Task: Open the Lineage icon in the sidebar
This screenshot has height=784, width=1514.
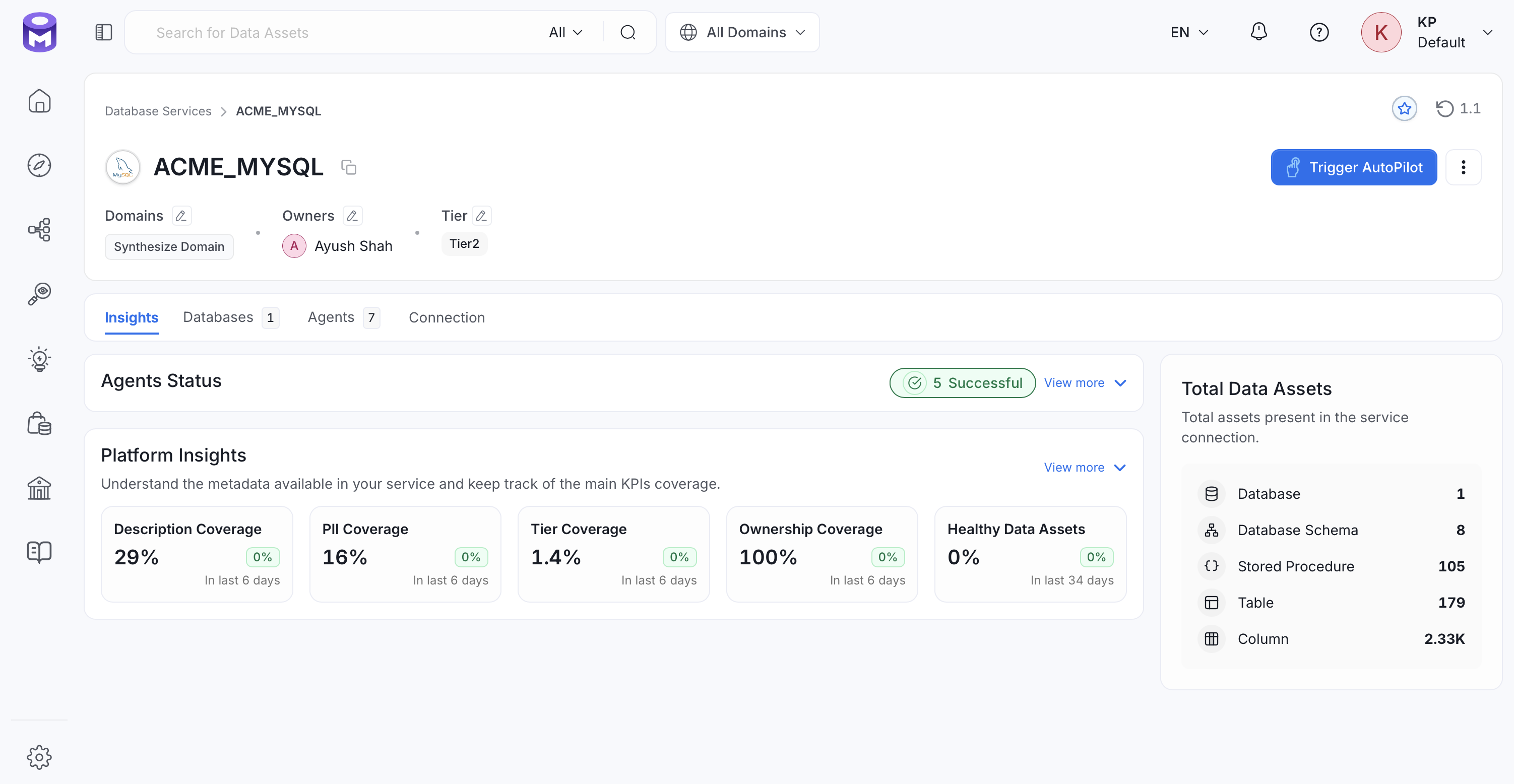Action: (x=39, y=230)
